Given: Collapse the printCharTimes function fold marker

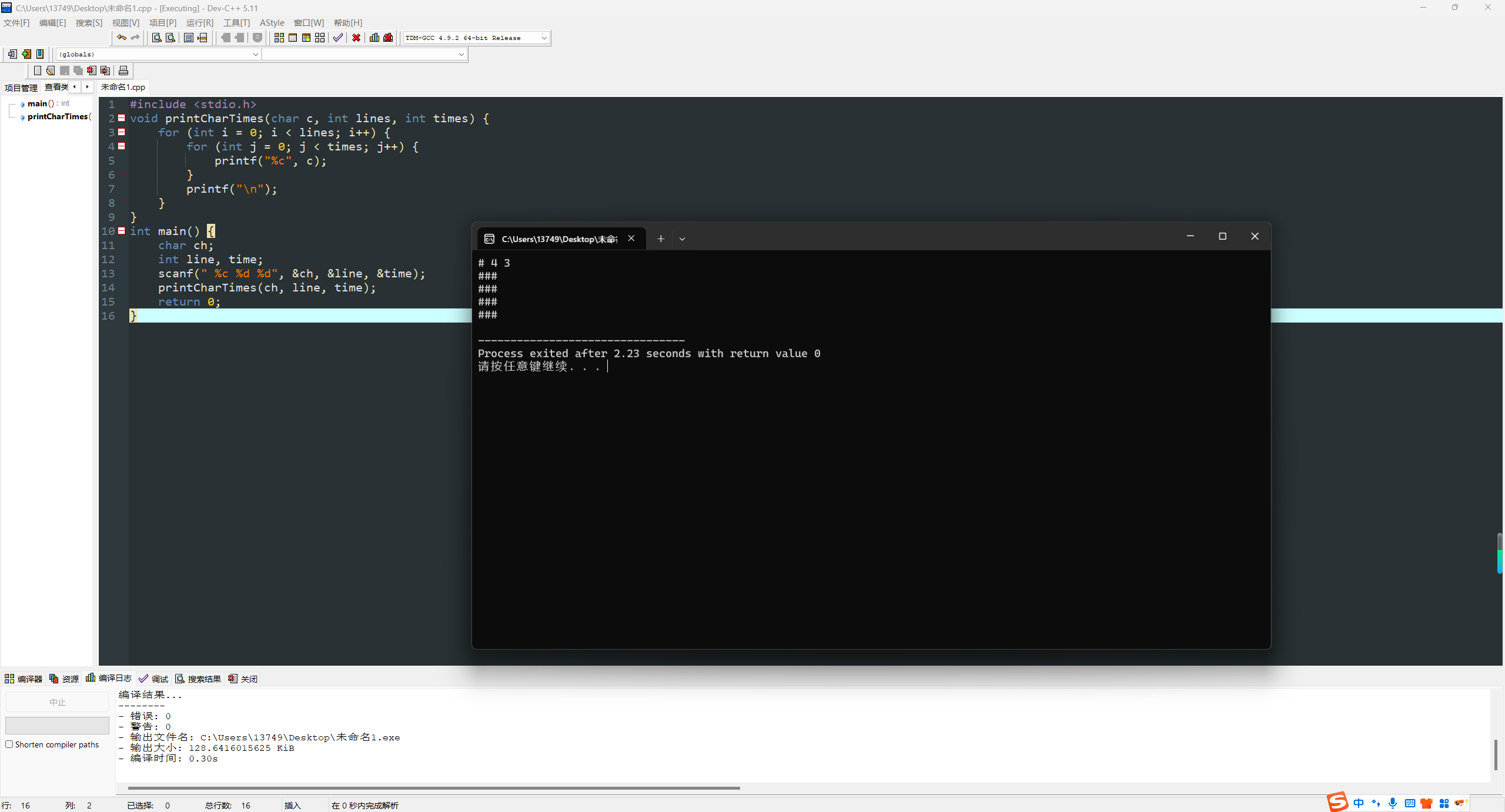Looking at the screenshot, I should 122,118.
